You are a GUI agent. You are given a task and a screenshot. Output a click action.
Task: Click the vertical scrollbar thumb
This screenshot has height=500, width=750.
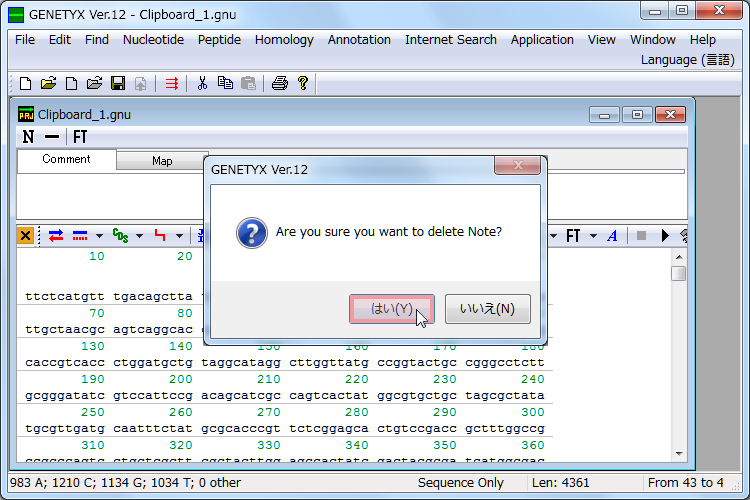tap(678, 273)
